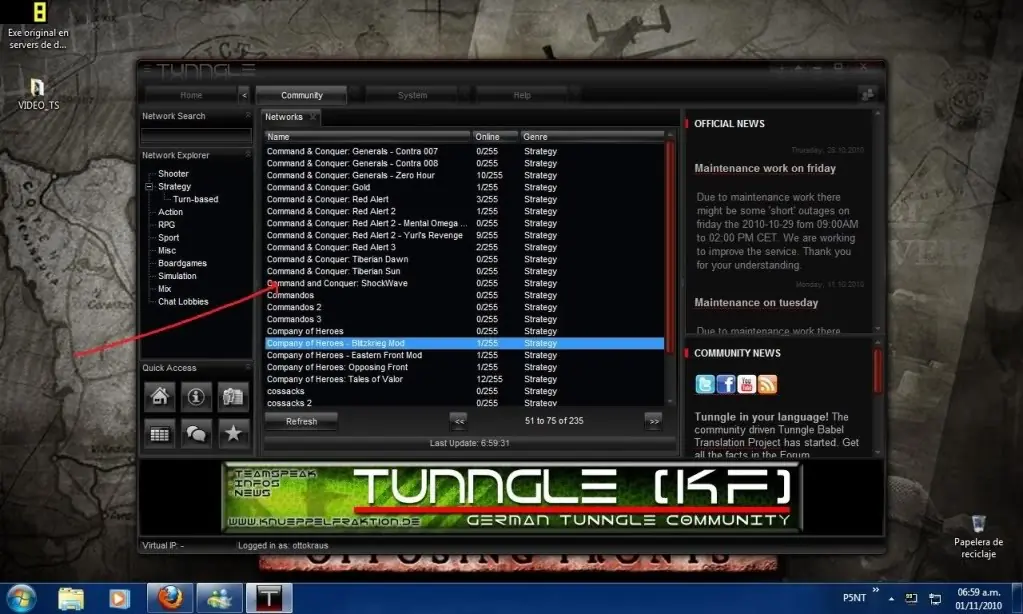Image resolution: width=1023 pixels, height=614 pixels.
Task: Launch the media player taskbar icon
Action: pos(119,598)
